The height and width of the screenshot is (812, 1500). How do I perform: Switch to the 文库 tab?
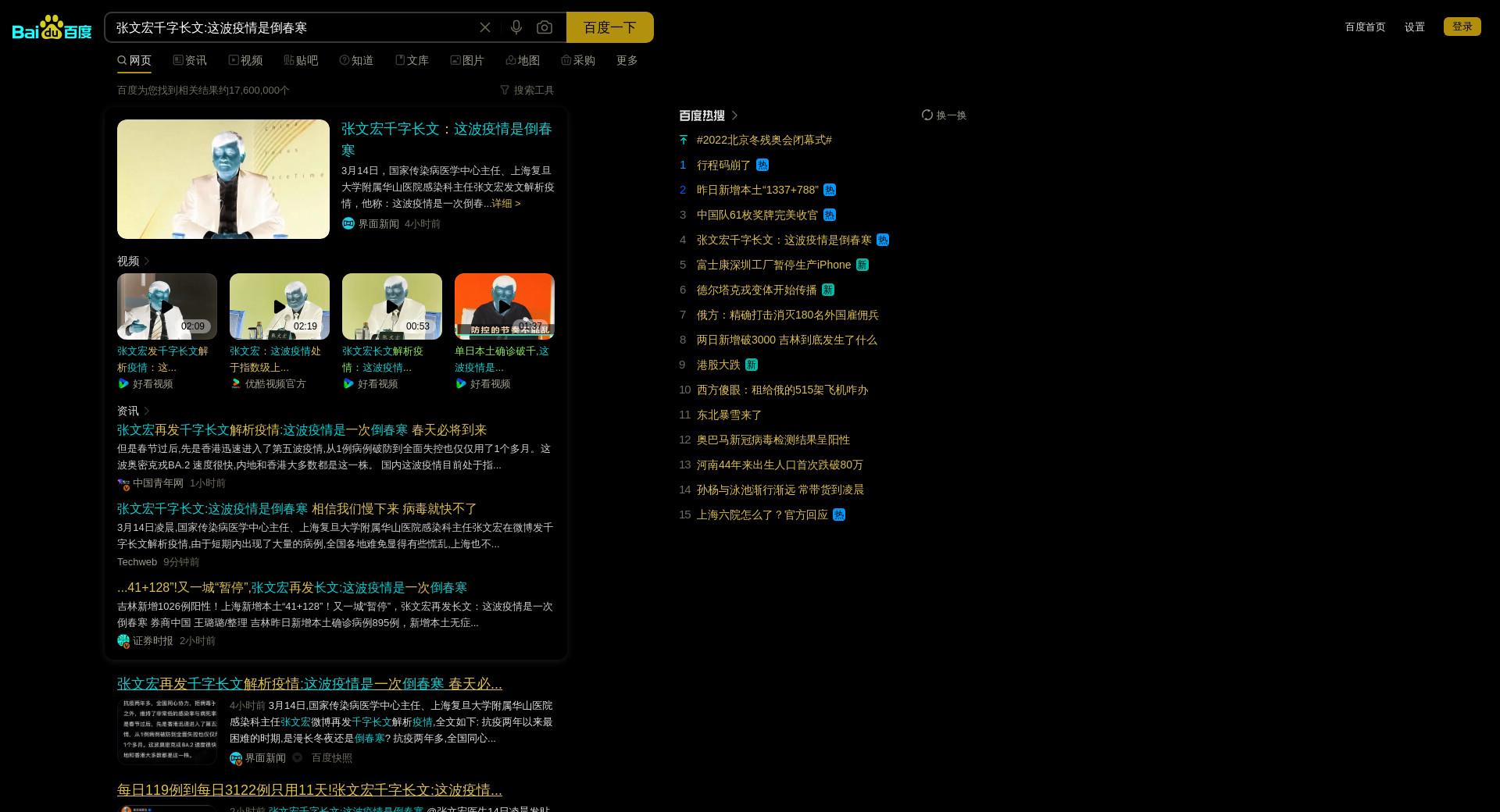point(412,60)
